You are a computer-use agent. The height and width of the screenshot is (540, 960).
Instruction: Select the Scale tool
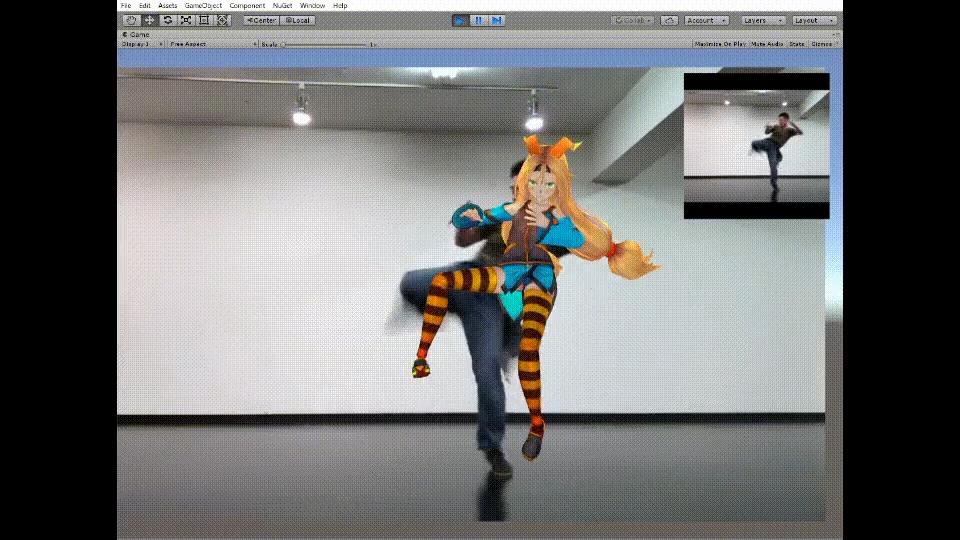coord(186,20)
